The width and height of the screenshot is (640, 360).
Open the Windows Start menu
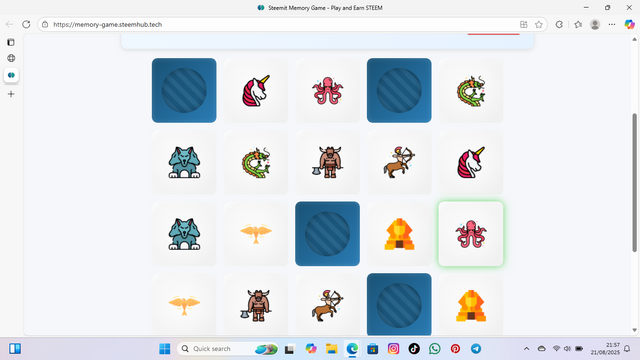point(164,349)
